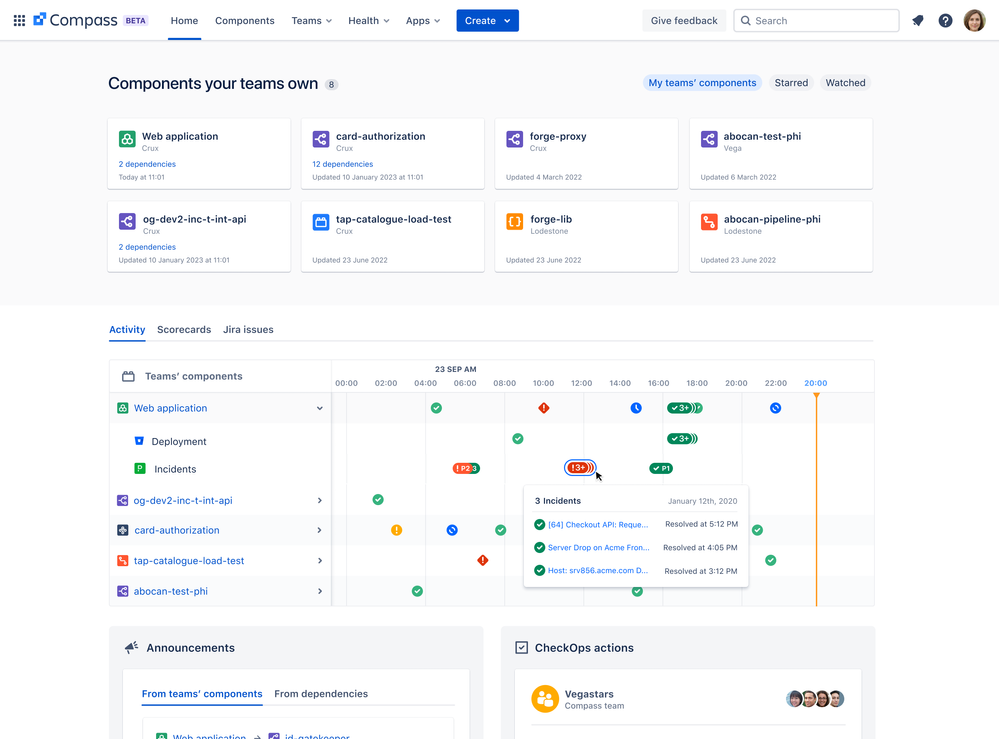Open the Atlassian app switcher grid icon
Viewport: 999px width, 739px height.
click(x=19, y=20)
